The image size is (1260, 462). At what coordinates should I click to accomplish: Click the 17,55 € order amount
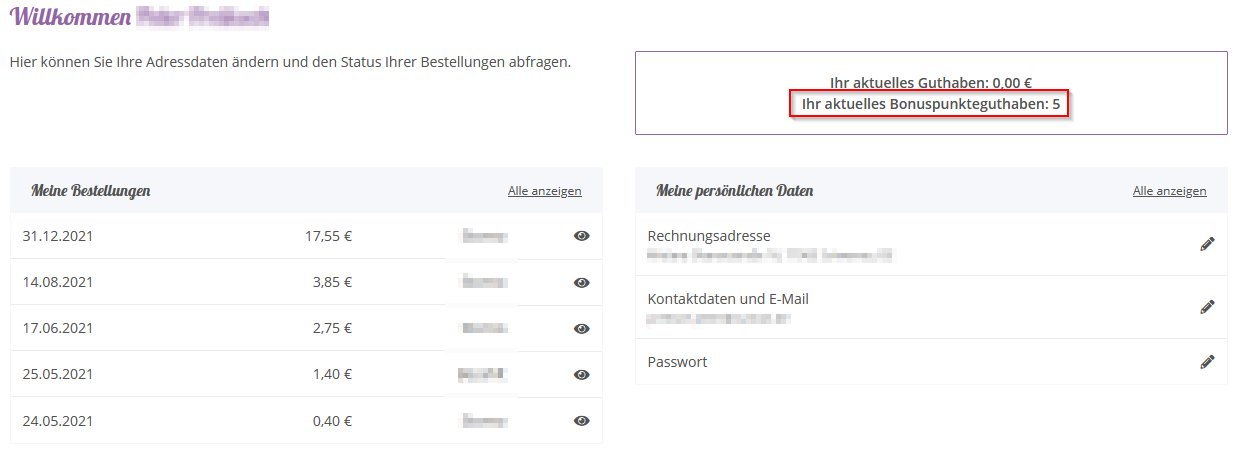(x=329, y=236)
